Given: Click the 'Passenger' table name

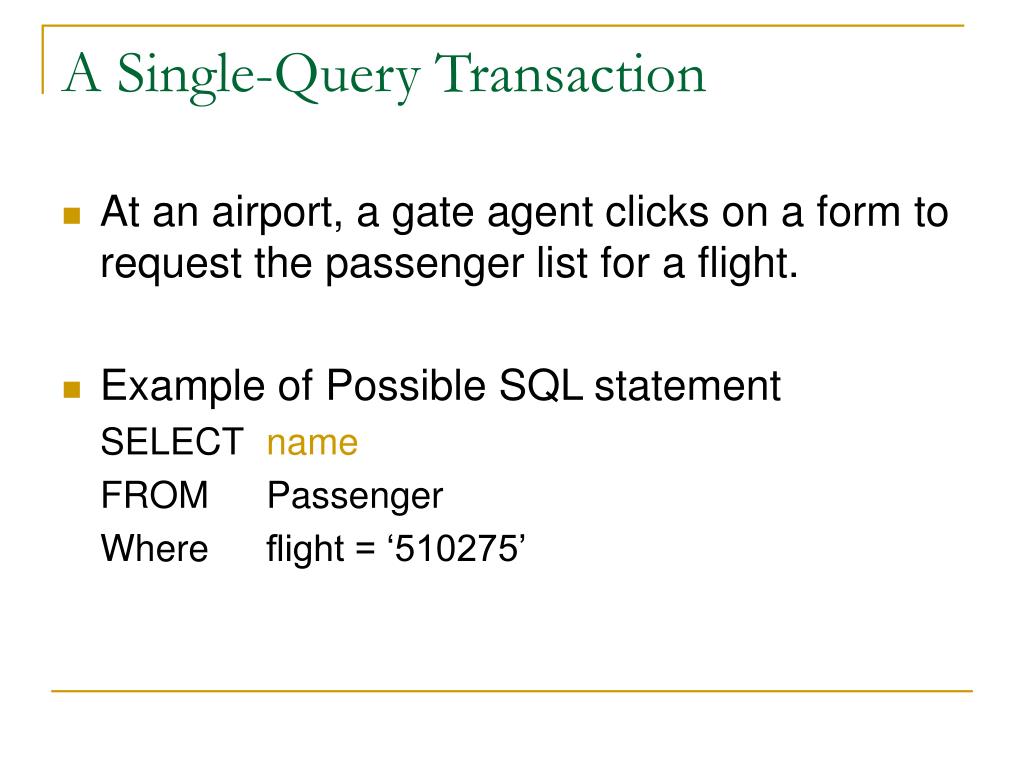Looking at the screenshot, I should pos(355,497).
